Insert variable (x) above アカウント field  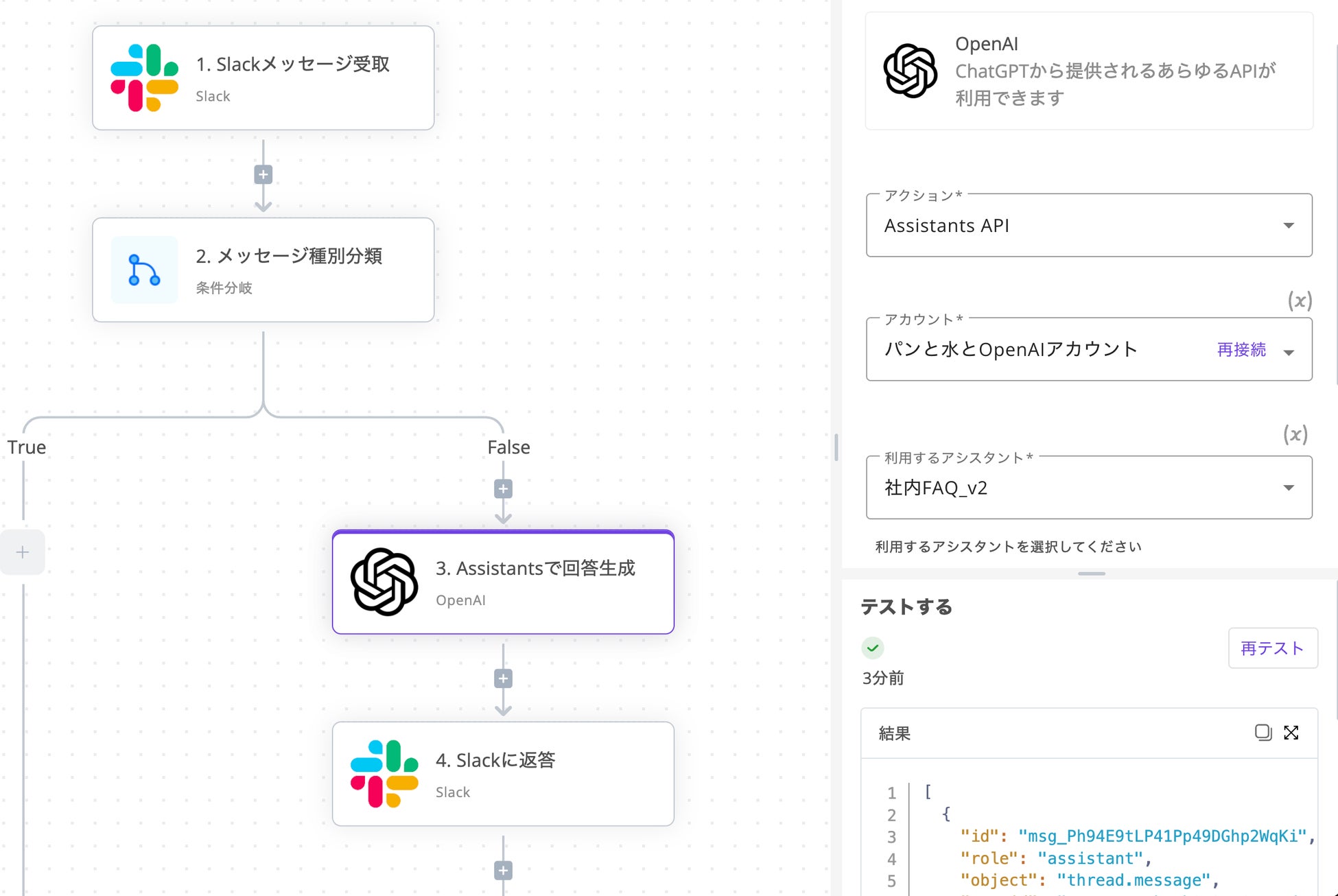tap(1299, 300)
